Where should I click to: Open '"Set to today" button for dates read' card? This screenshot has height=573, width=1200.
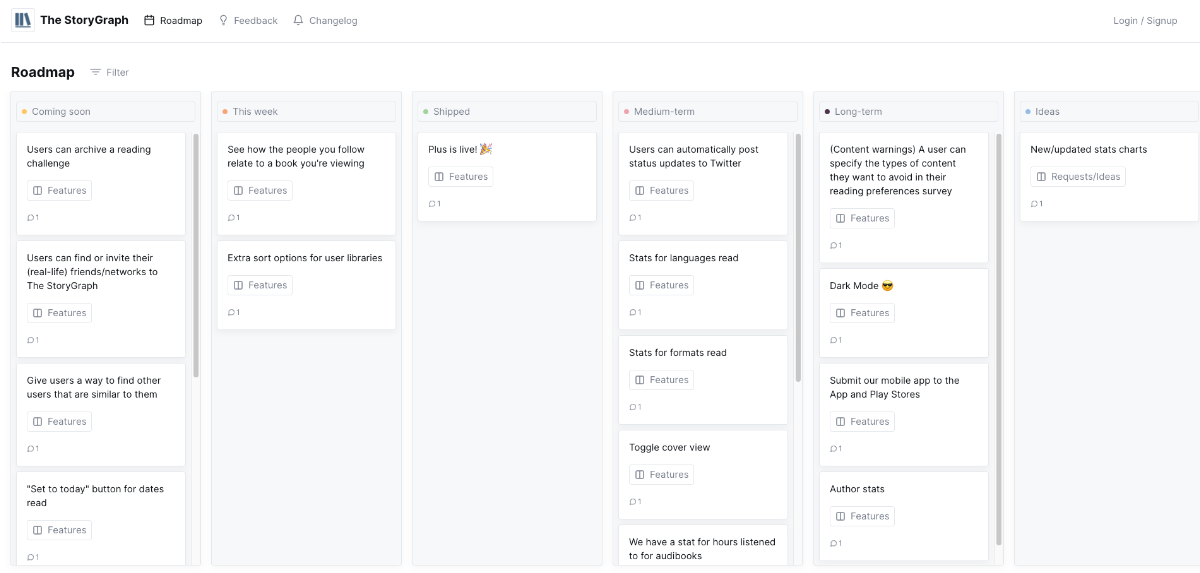pos(101,520)
